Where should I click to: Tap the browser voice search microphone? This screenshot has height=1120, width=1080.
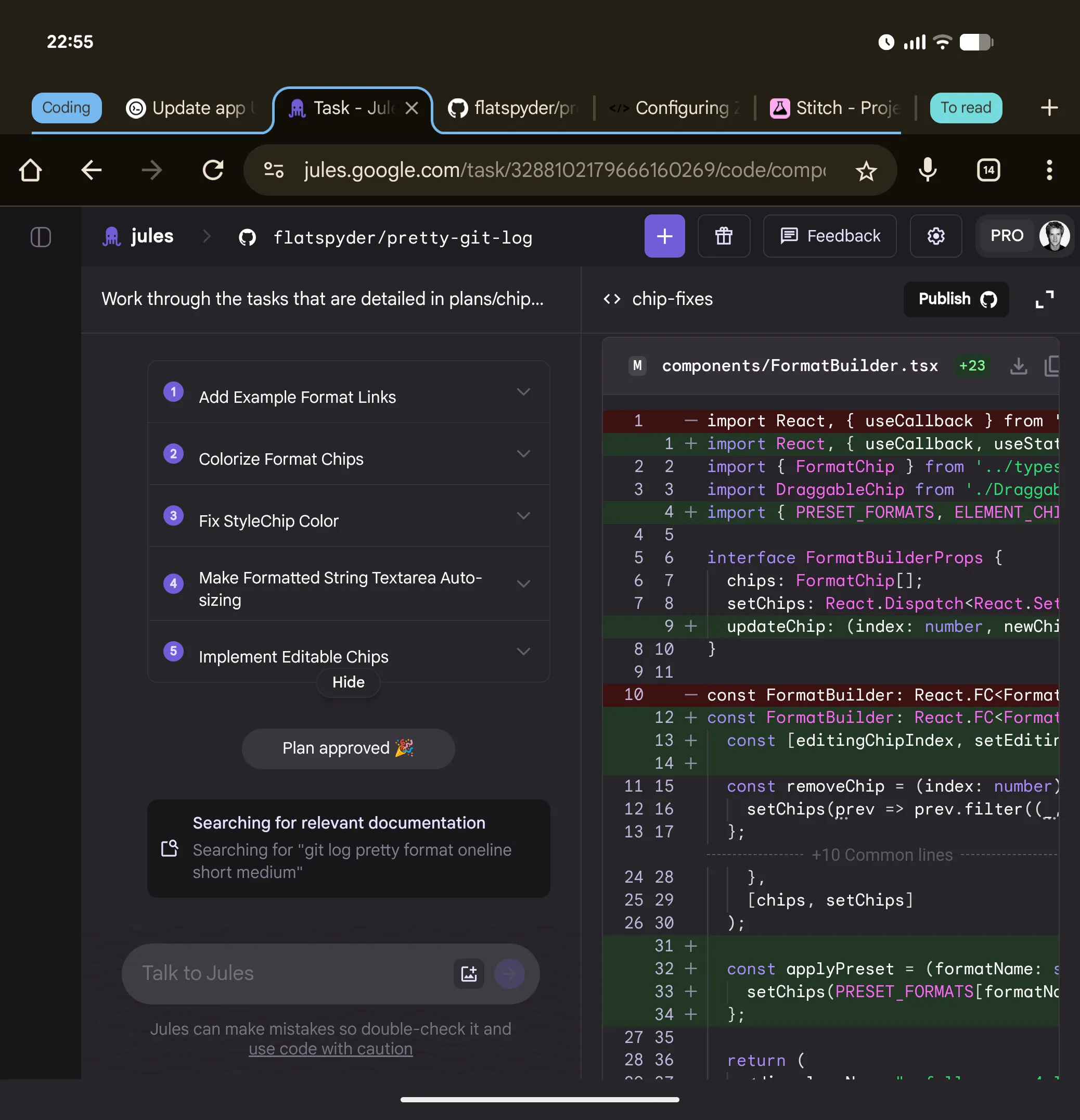pyautogui.click(x=928, y=170)
